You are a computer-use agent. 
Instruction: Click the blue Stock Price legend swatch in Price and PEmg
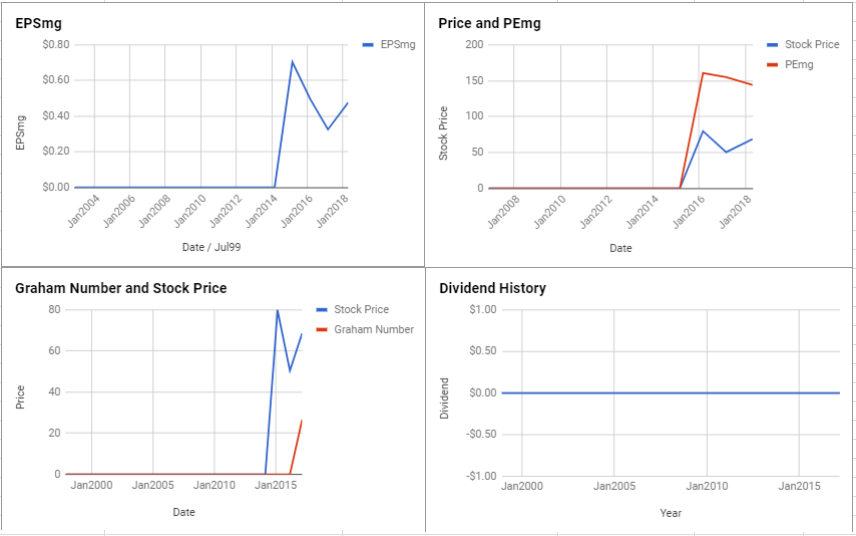click(x=772, y=45)
